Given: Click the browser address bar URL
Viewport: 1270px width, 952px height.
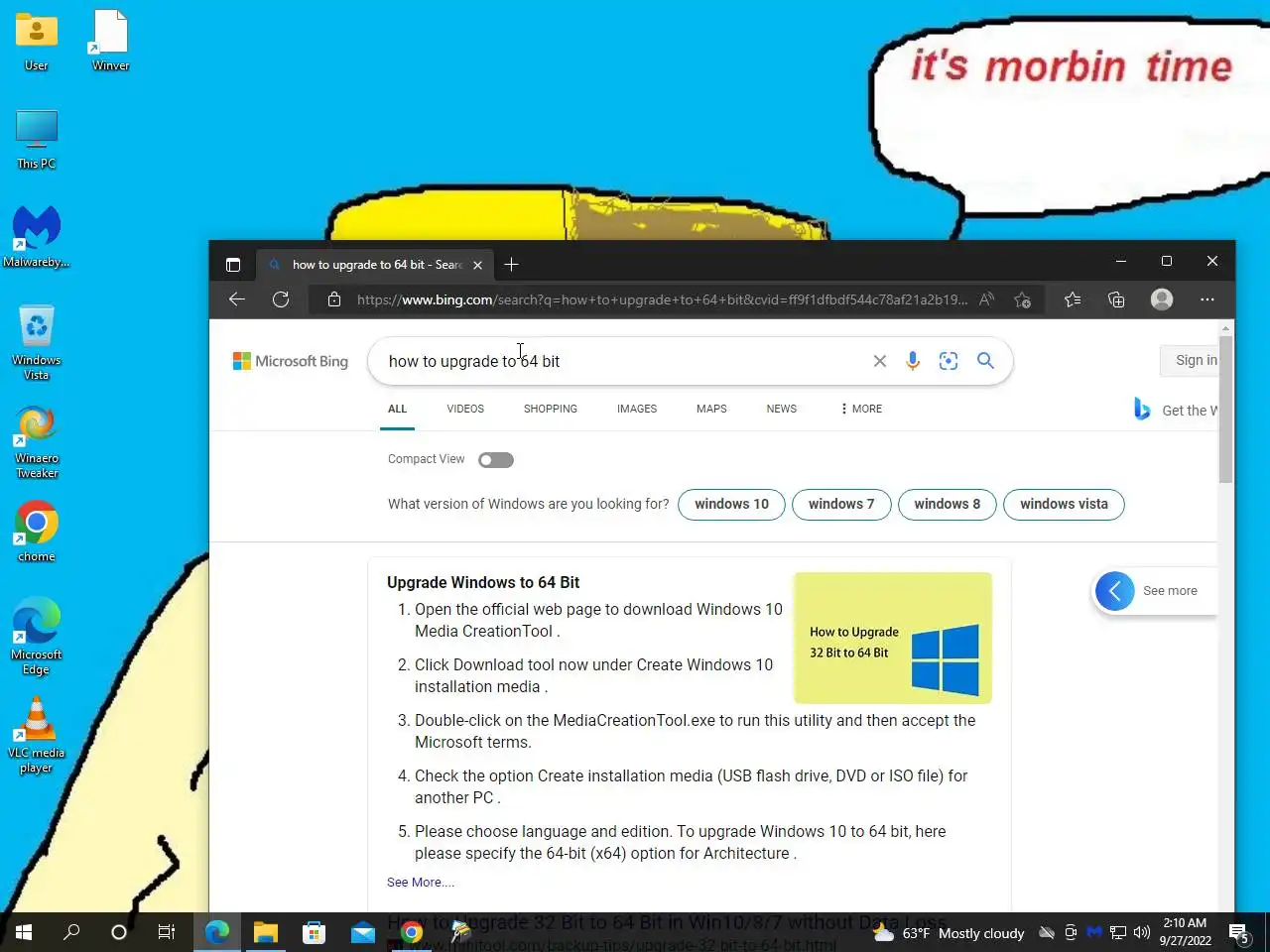Looking at the screenshot, I should pyautogui.click(x=662, y=299).
